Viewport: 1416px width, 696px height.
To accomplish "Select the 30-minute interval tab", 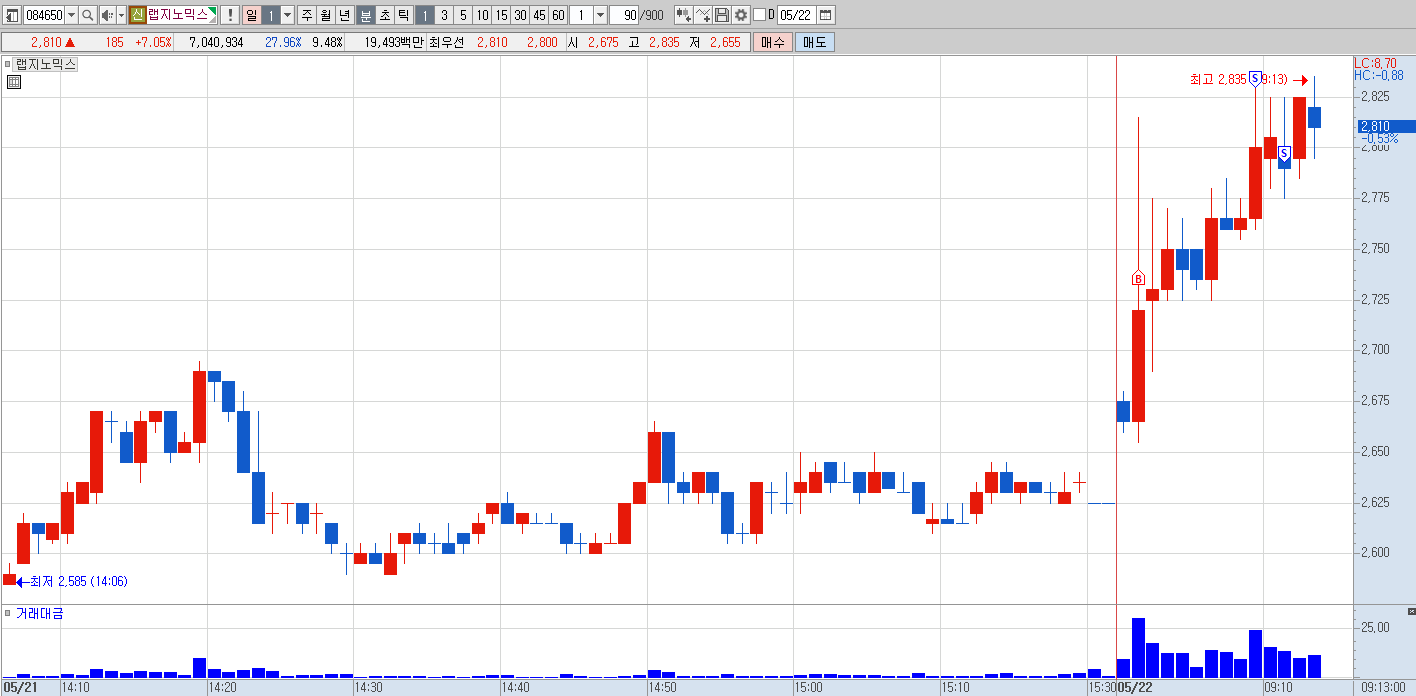I will coord(520,15).
